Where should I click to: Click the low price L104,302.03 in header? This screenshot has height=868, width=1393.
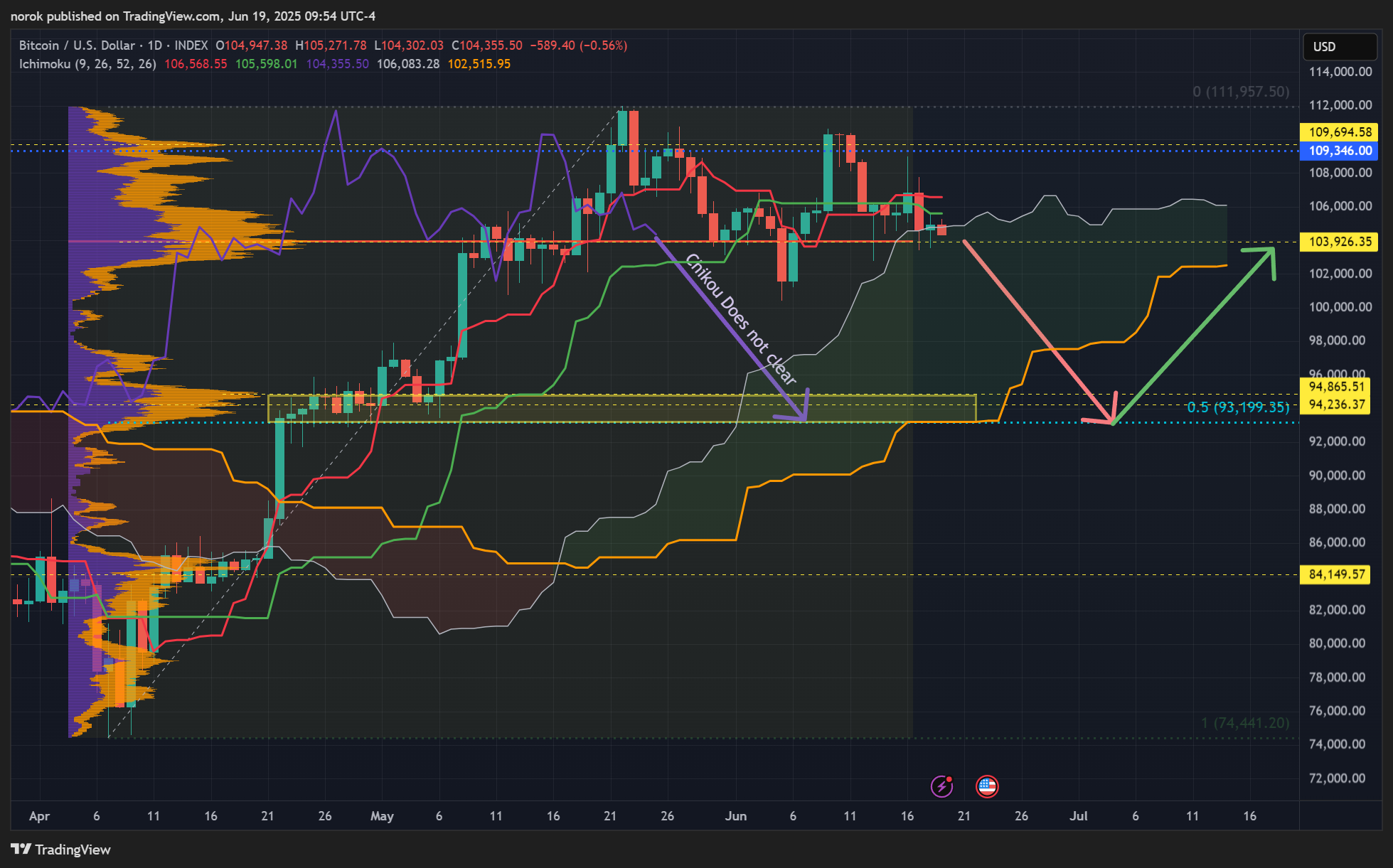pyautogui.click(x=409, y=45)
